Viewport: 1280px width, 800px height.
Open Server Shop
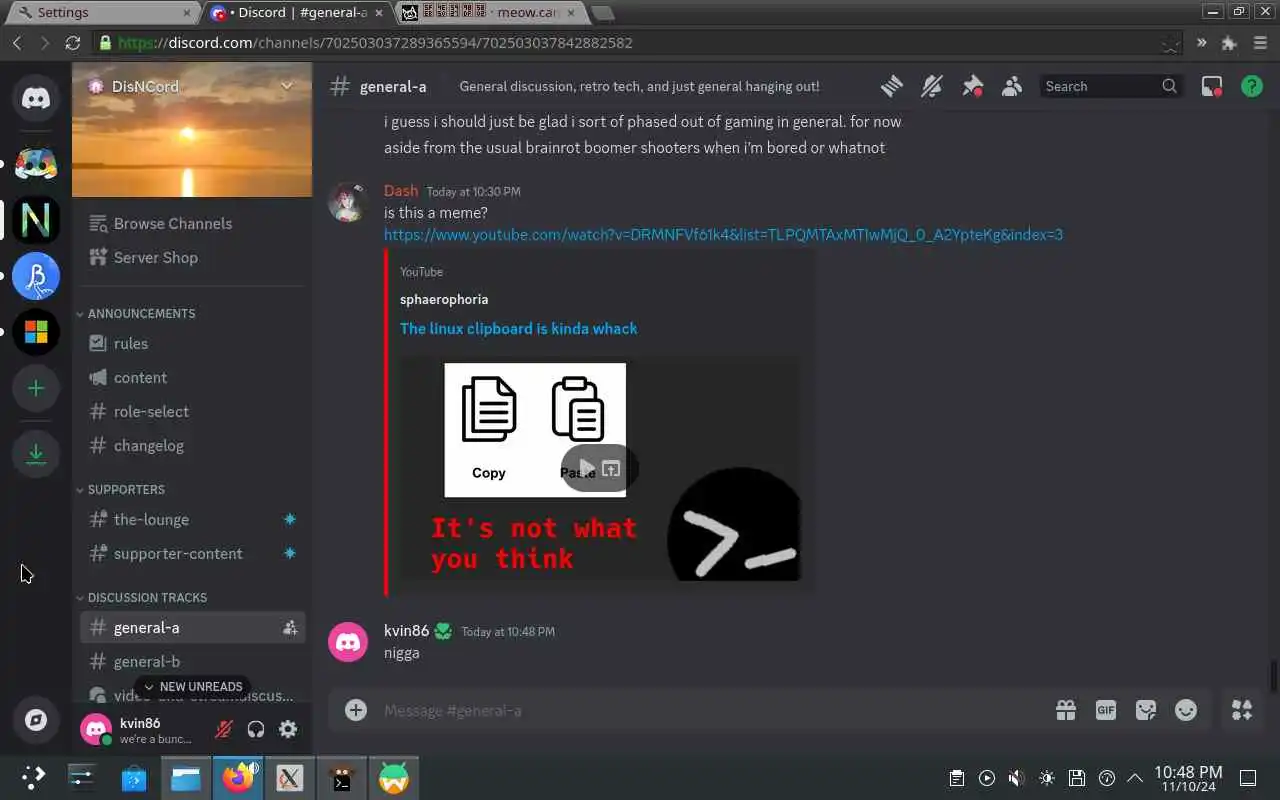point(192,258)
